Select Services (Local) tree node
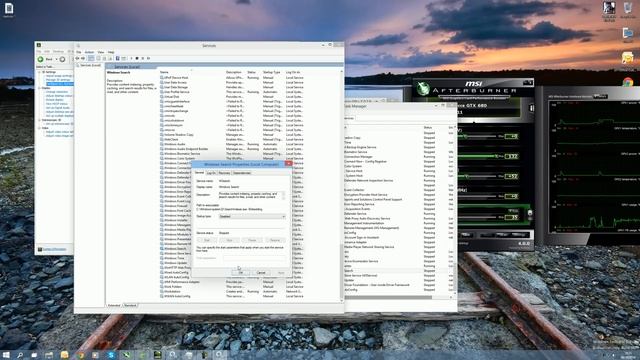Screen dimensions: 640x360 [90, 65]
